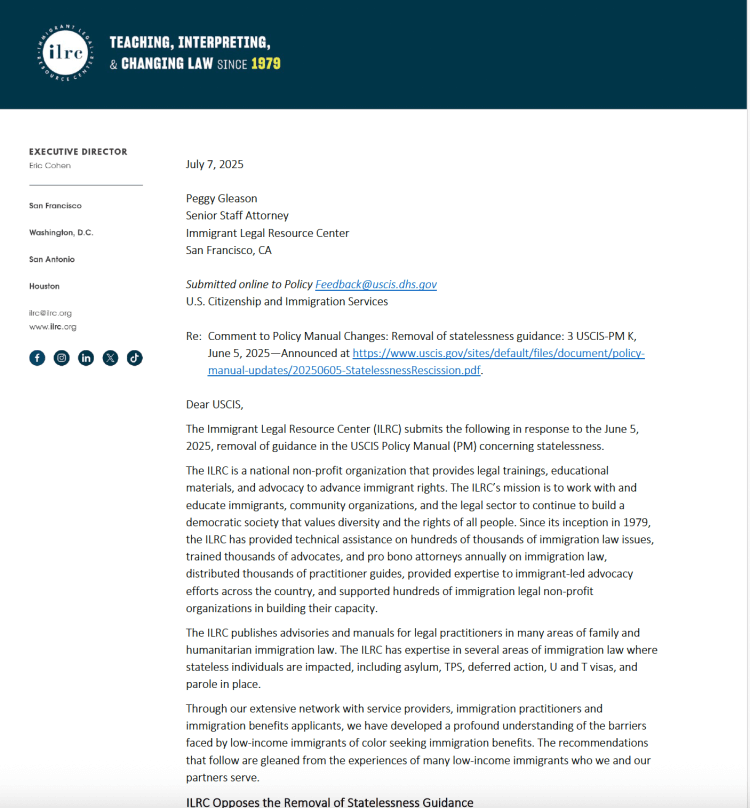Select the San Antonio office label
This screenshot has width=750, height=808.
coord(52,259)
